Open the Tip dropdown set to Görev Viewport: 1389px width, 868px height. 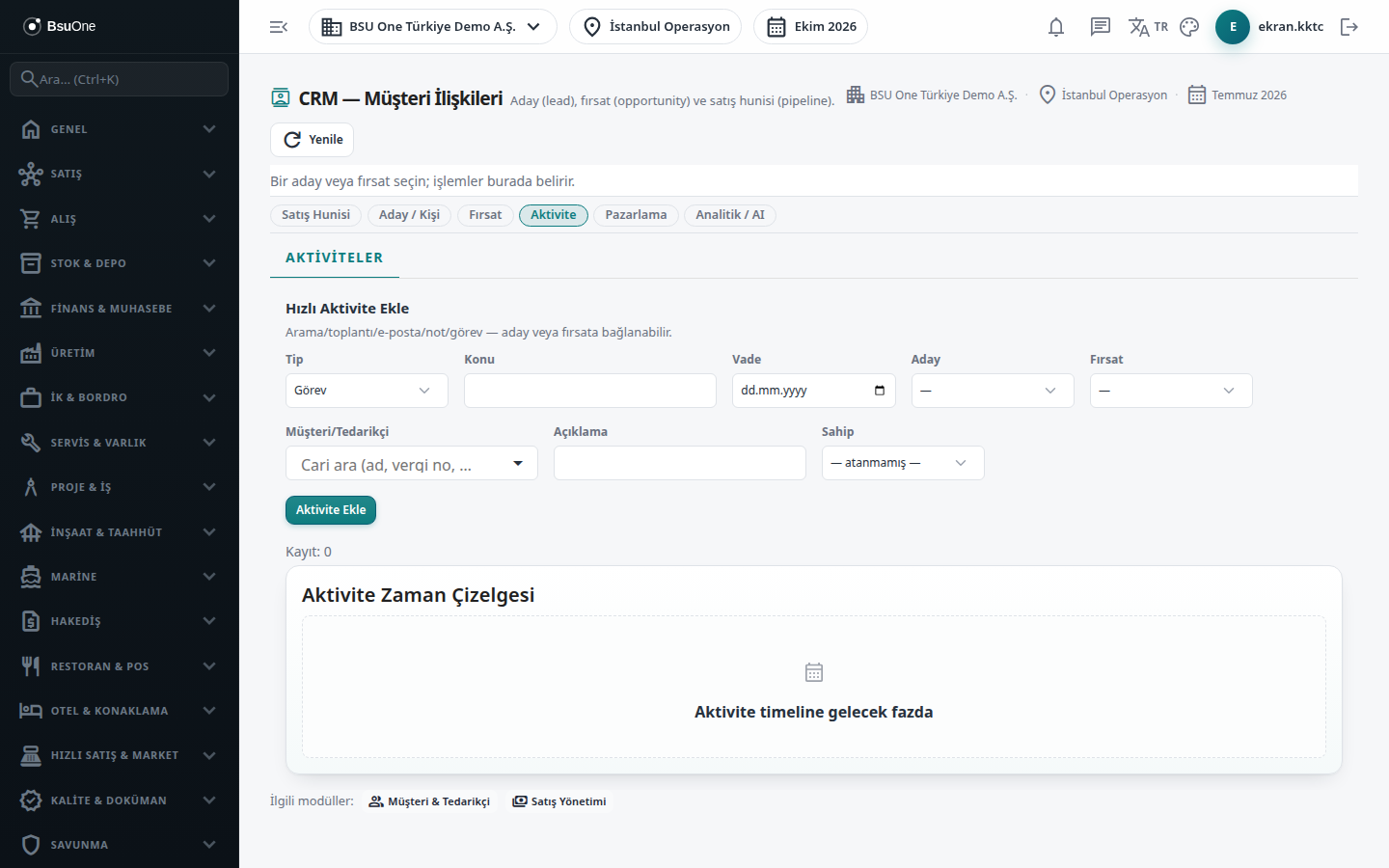(367, 391)
